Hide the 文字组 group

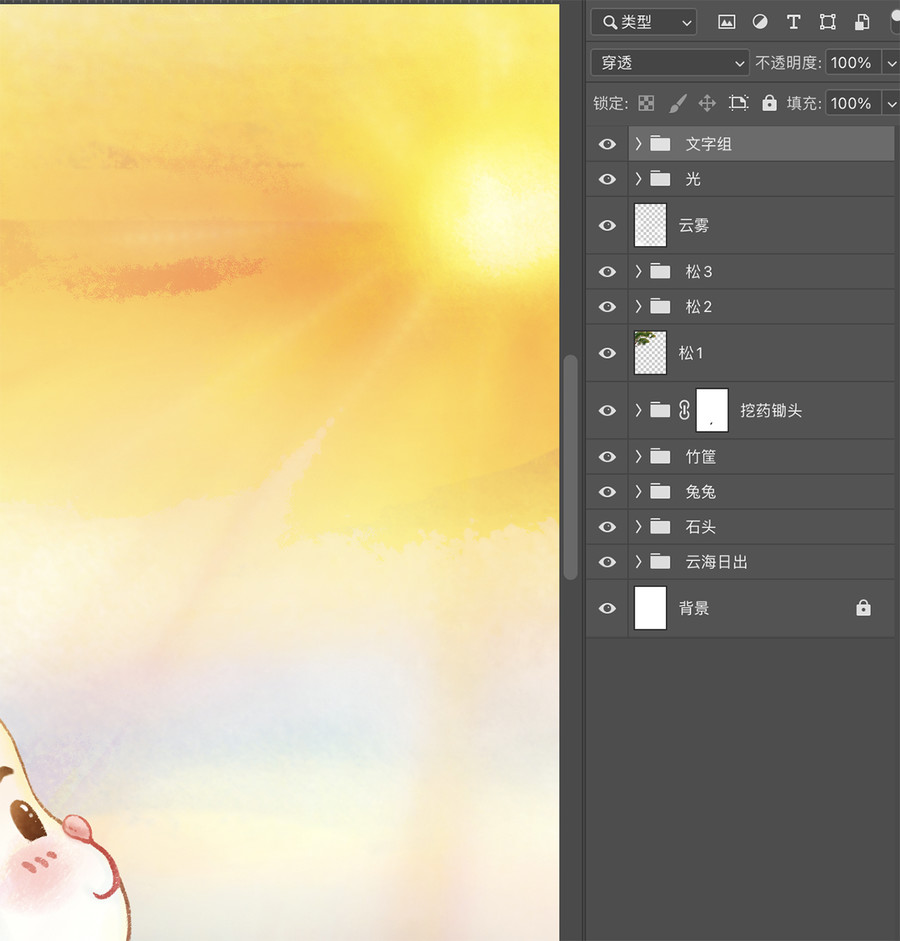coord(607,144)
